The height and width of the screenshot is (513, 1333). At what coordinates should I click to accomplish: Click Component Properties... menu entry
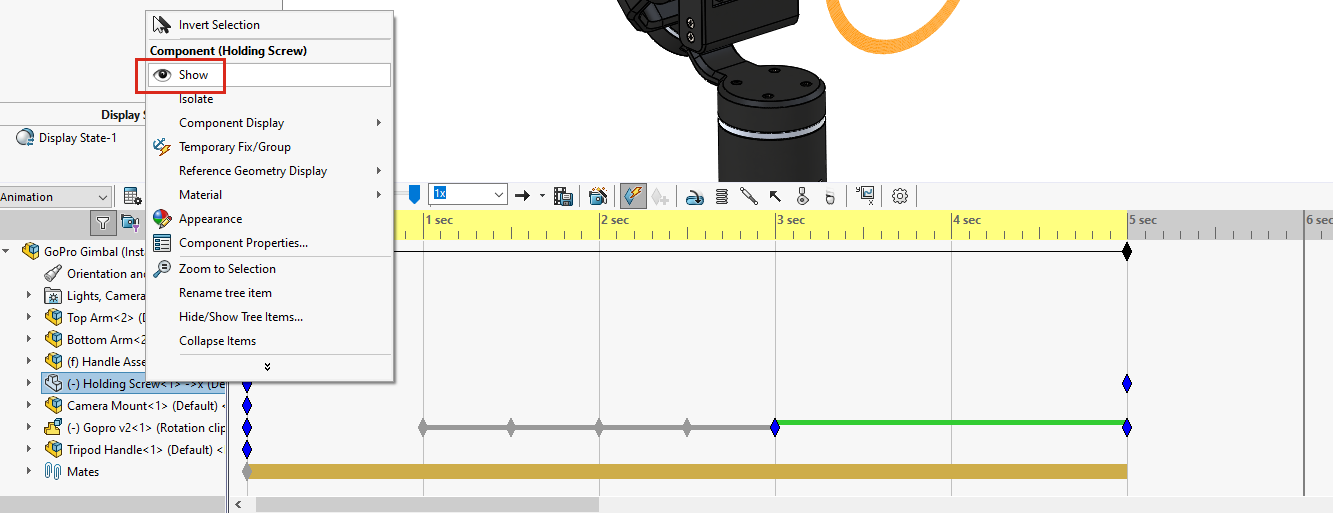point(243,243)
